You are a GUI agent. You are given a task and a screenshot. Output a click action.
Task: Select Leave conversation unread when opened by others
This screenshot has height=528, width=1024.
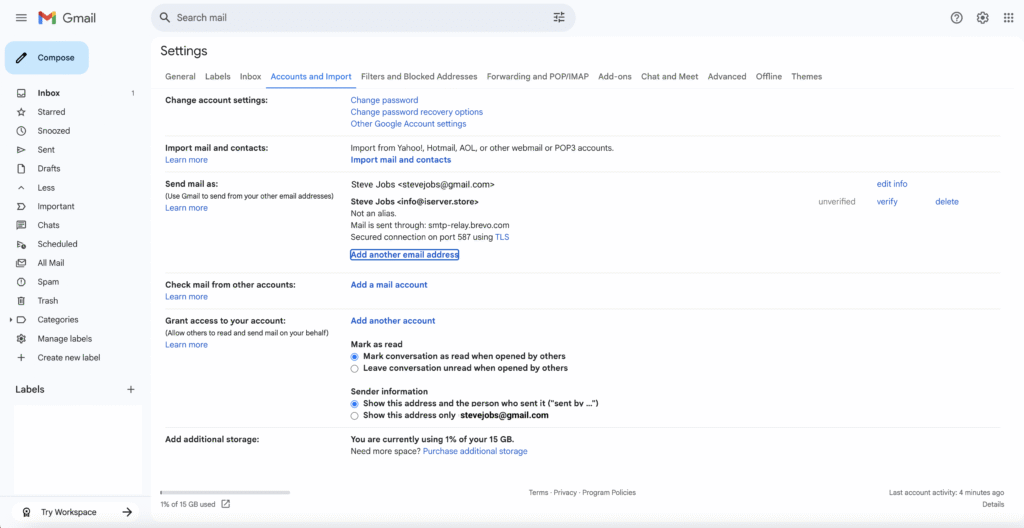point(355,368)
